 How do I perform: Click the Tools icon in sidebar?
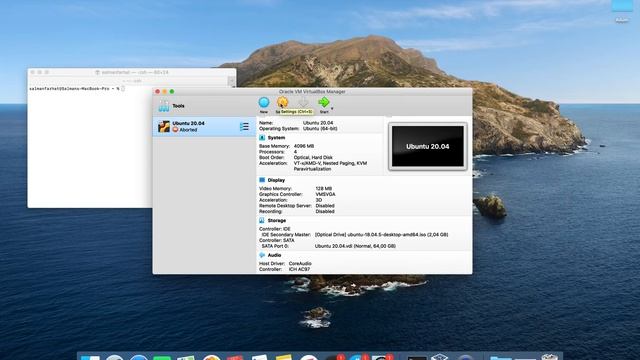coord(164,106)
